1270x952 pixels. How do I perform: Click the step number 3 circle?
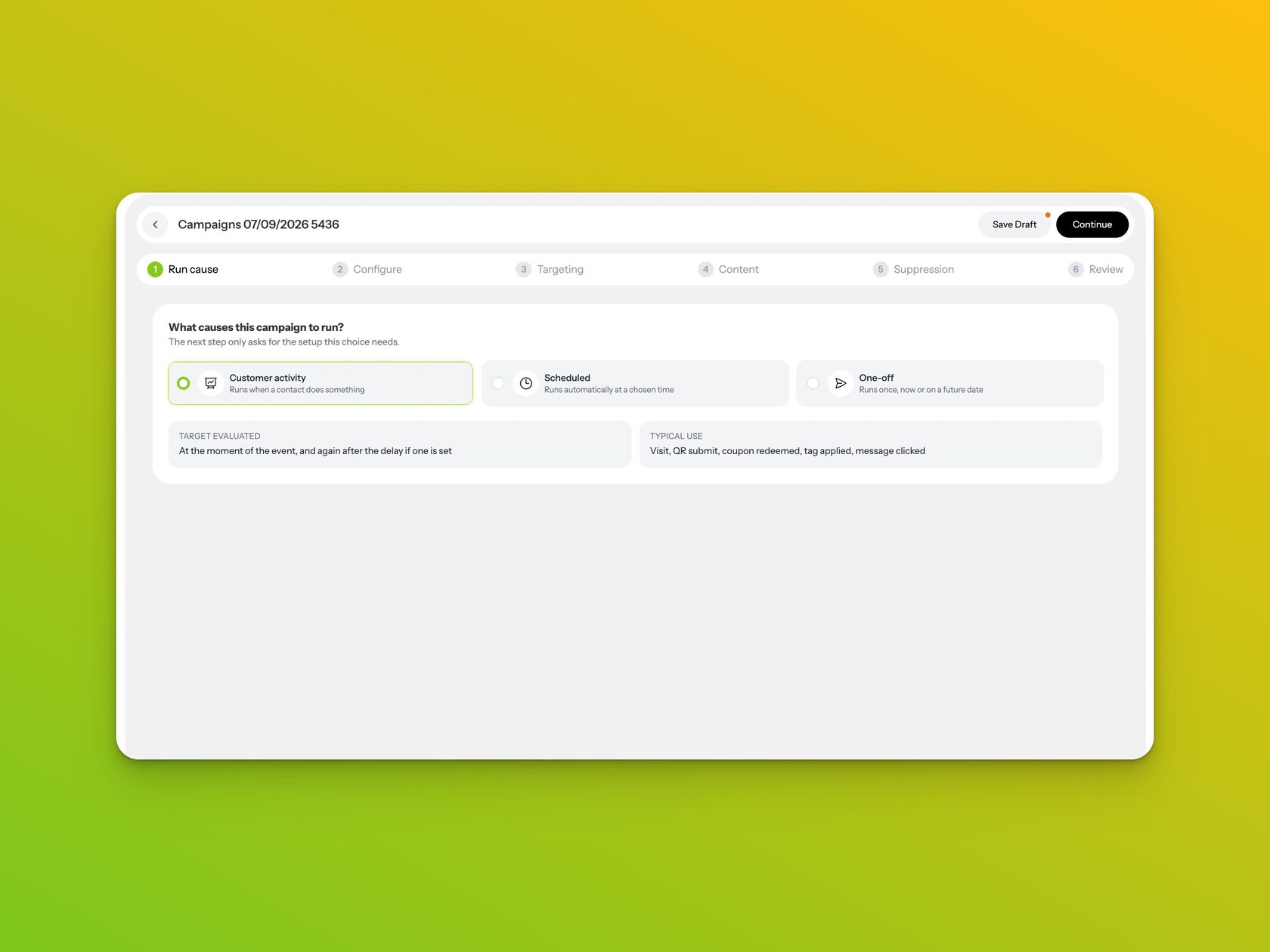pyautogui.click(x=524, y=269)
